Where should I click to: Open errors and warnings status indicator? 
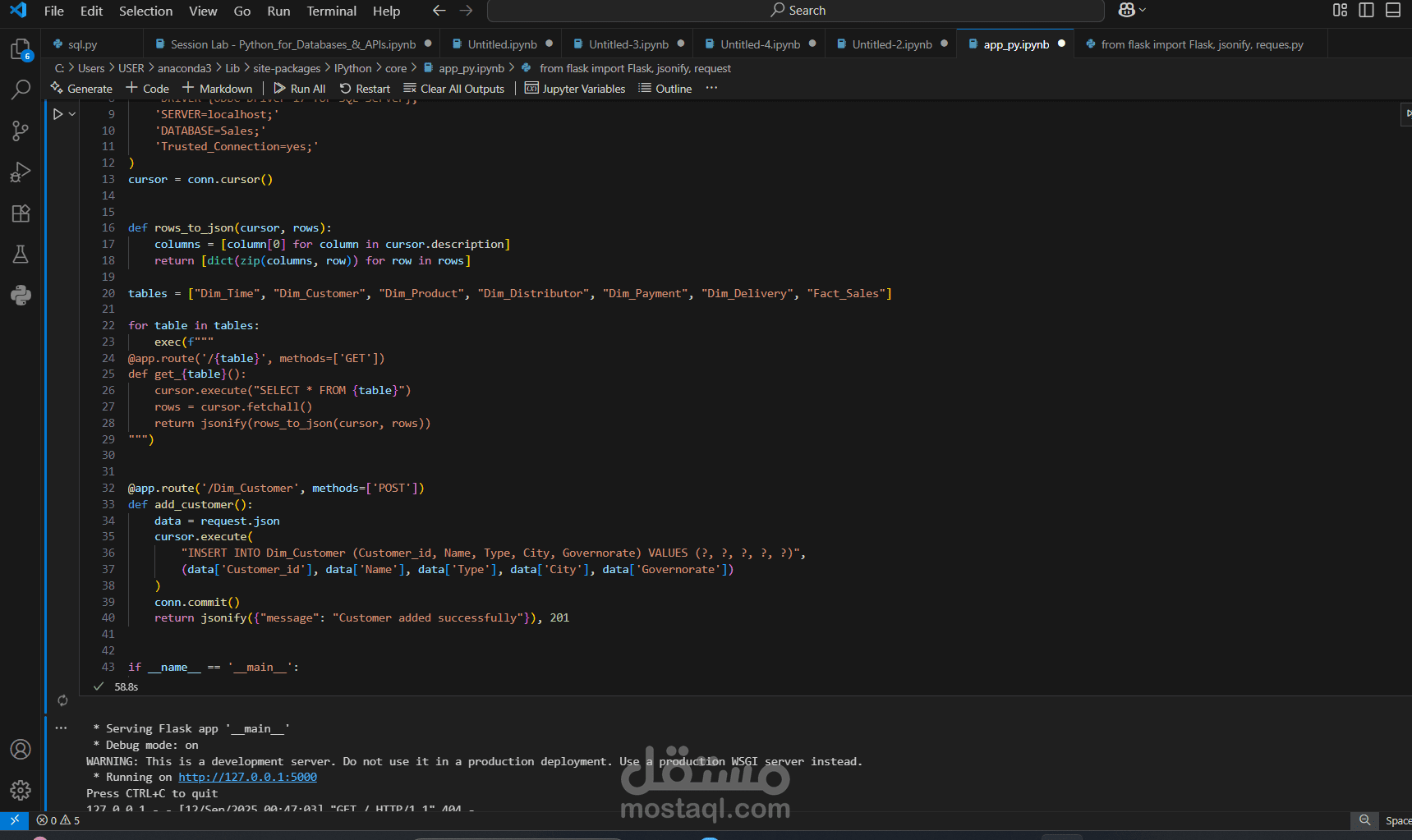pos(58,820)
